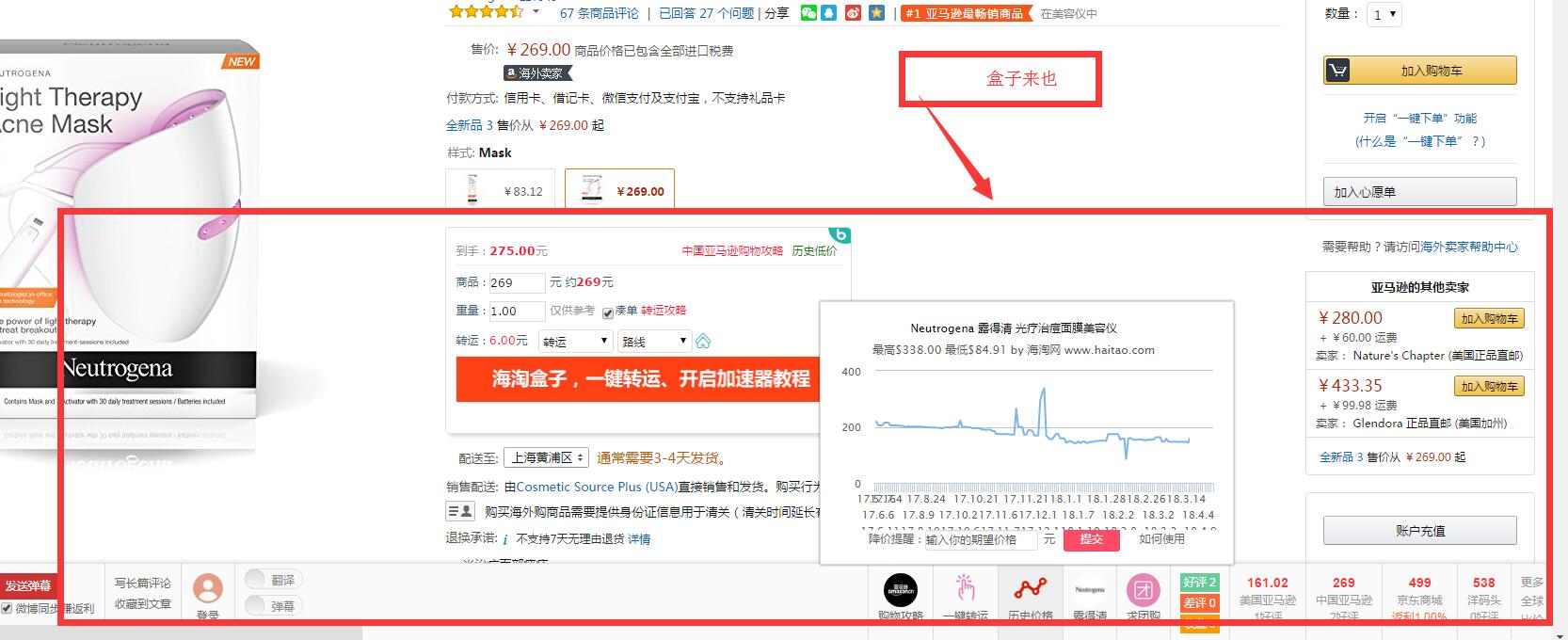The width and height of the screenshot is (1568, 640).
Task: Open the 数量 quantity dropdown
Action: 1384,14
